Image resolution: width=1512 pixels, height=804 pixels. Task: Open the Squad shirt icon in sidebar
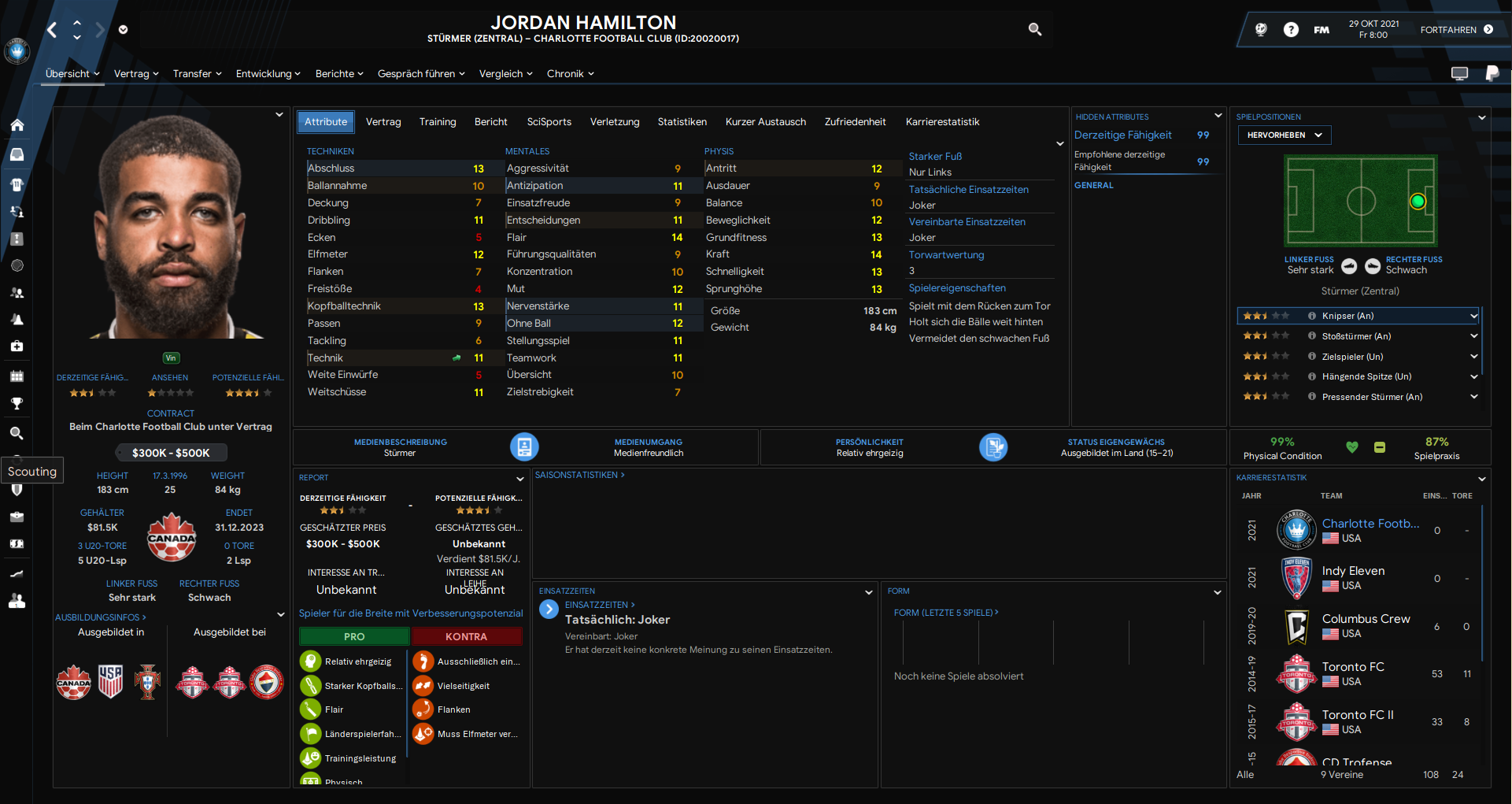[17, 185]
